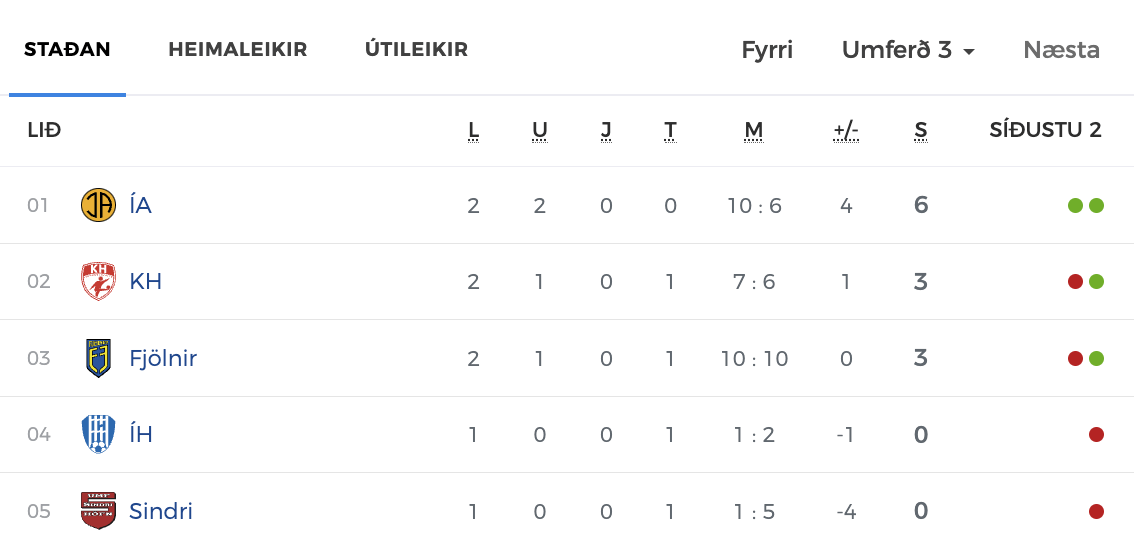Go to next round with Næsta
The height and width of the screenshot is (546, 1134).
(1061, 50)
